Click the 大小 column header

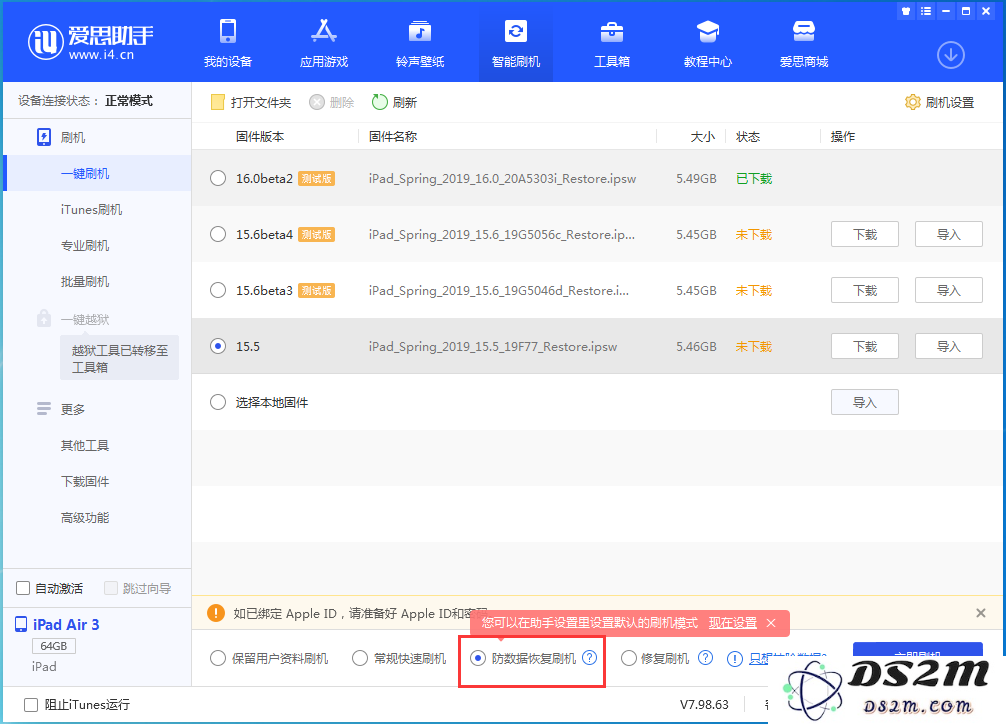[x=703, y=137]
